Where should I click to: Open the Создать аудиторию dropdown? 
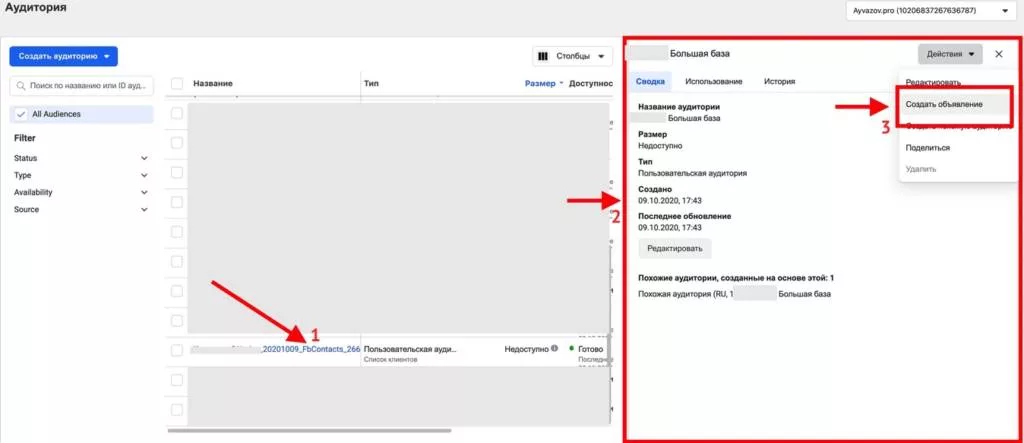[x=63, y=56]
